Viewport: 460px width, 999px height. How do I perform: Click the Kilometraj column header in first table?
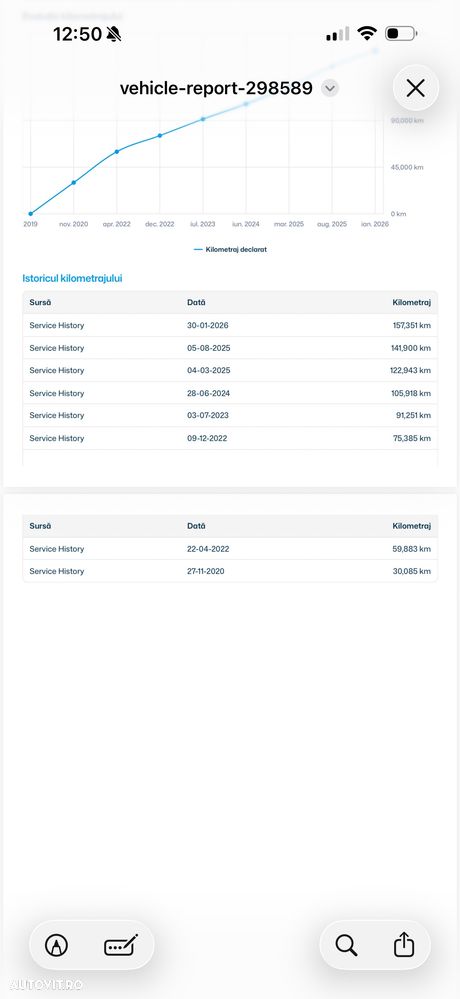(x=412, y=303)
